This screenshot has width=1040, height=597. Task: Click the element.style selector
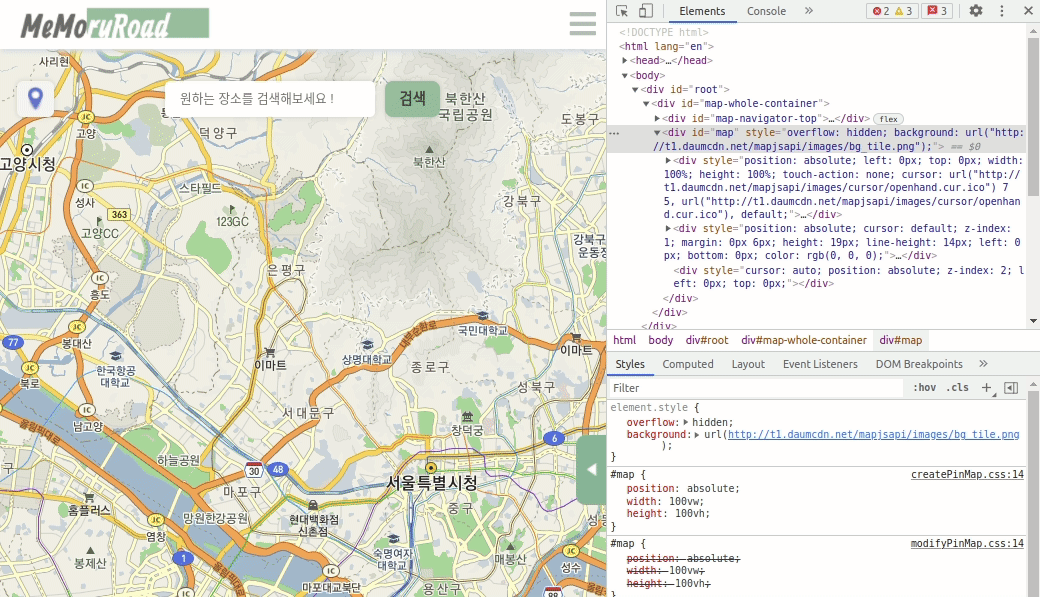649,407
